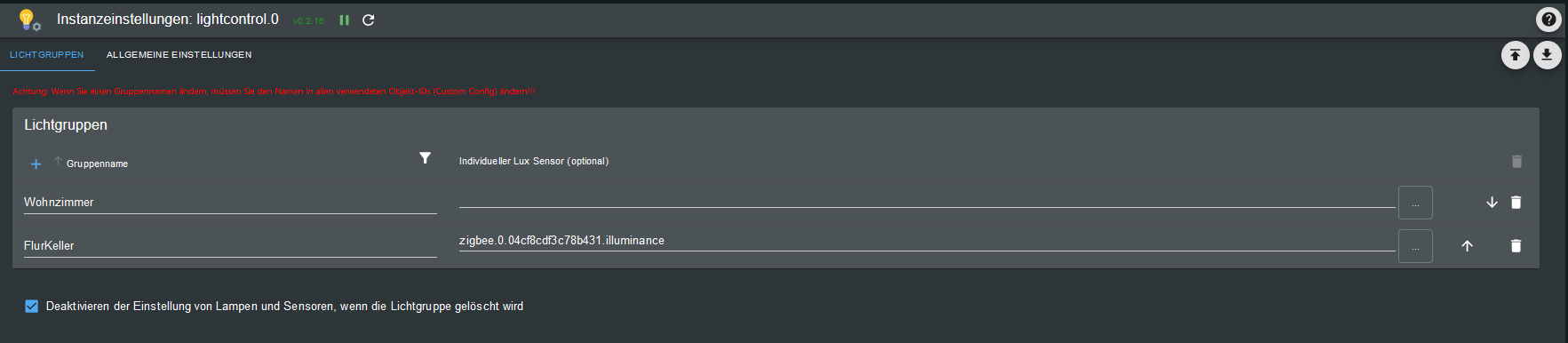Pause the lightcontrol.0 instance
The width and height of the screenshot is (1568, 343).
345,20
